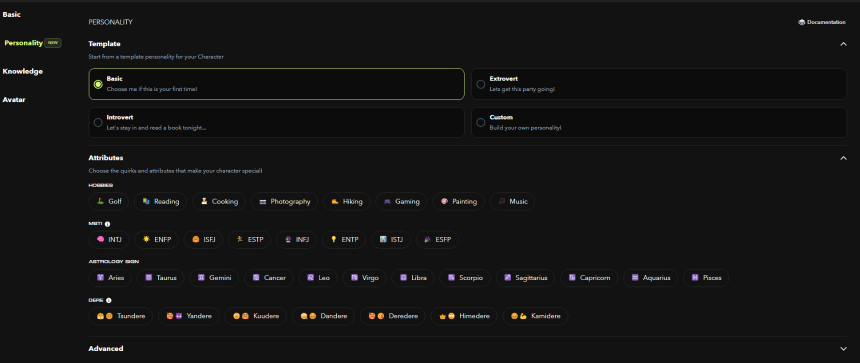
Task: Choose the Introvert template radio button
Action: point(98,123)
